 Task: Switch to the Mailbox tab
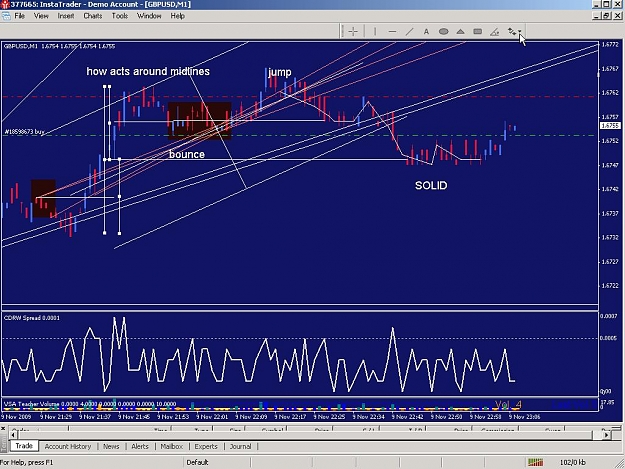171,446
